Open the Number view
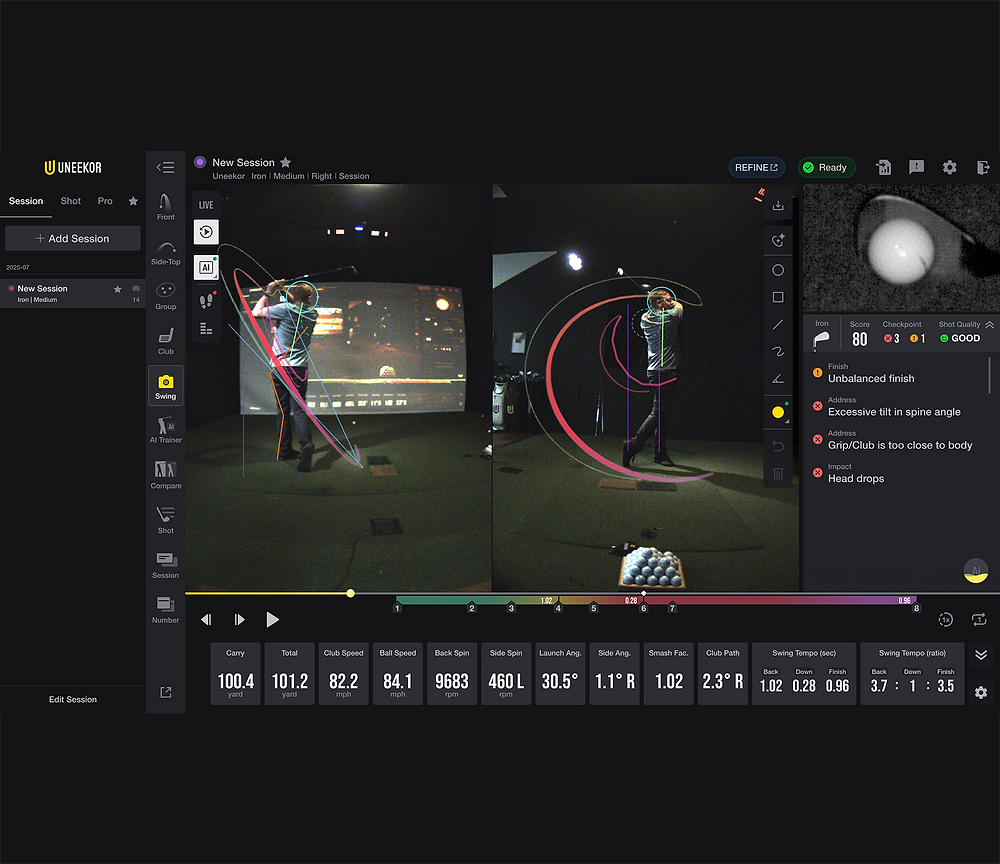This screenshot has width=1000, height=864. pos(165,606)
